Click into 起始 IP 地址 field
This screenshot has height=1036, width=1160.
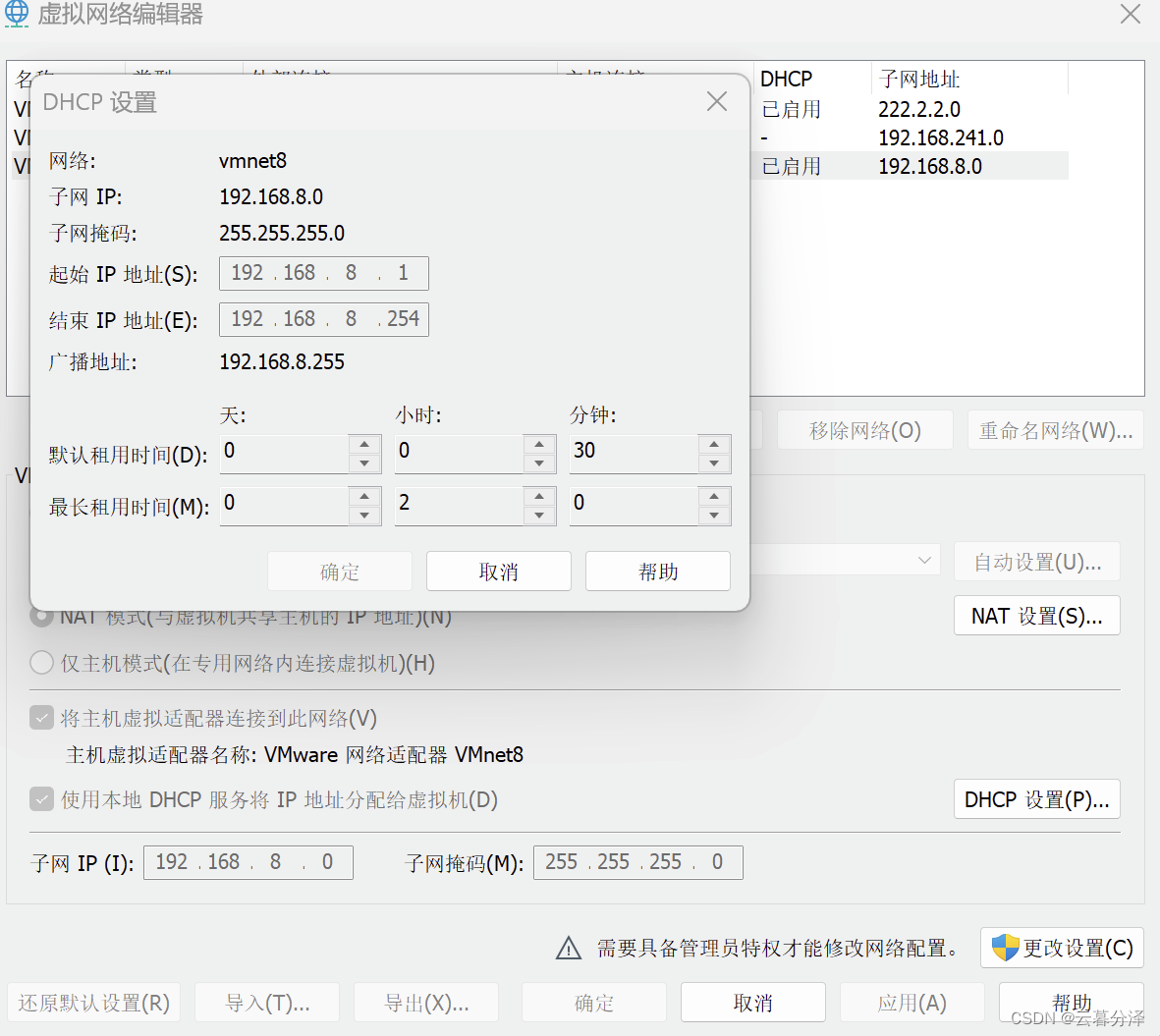[323, 273]
